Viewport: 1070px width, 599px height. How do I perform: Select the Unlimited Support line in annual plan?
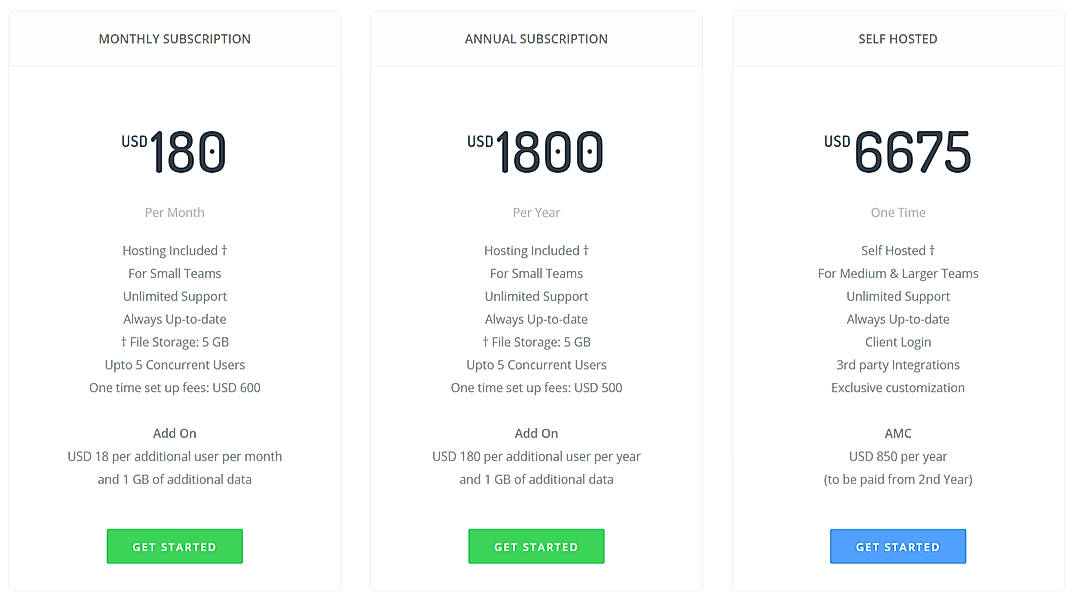click(x=536, y=296)
